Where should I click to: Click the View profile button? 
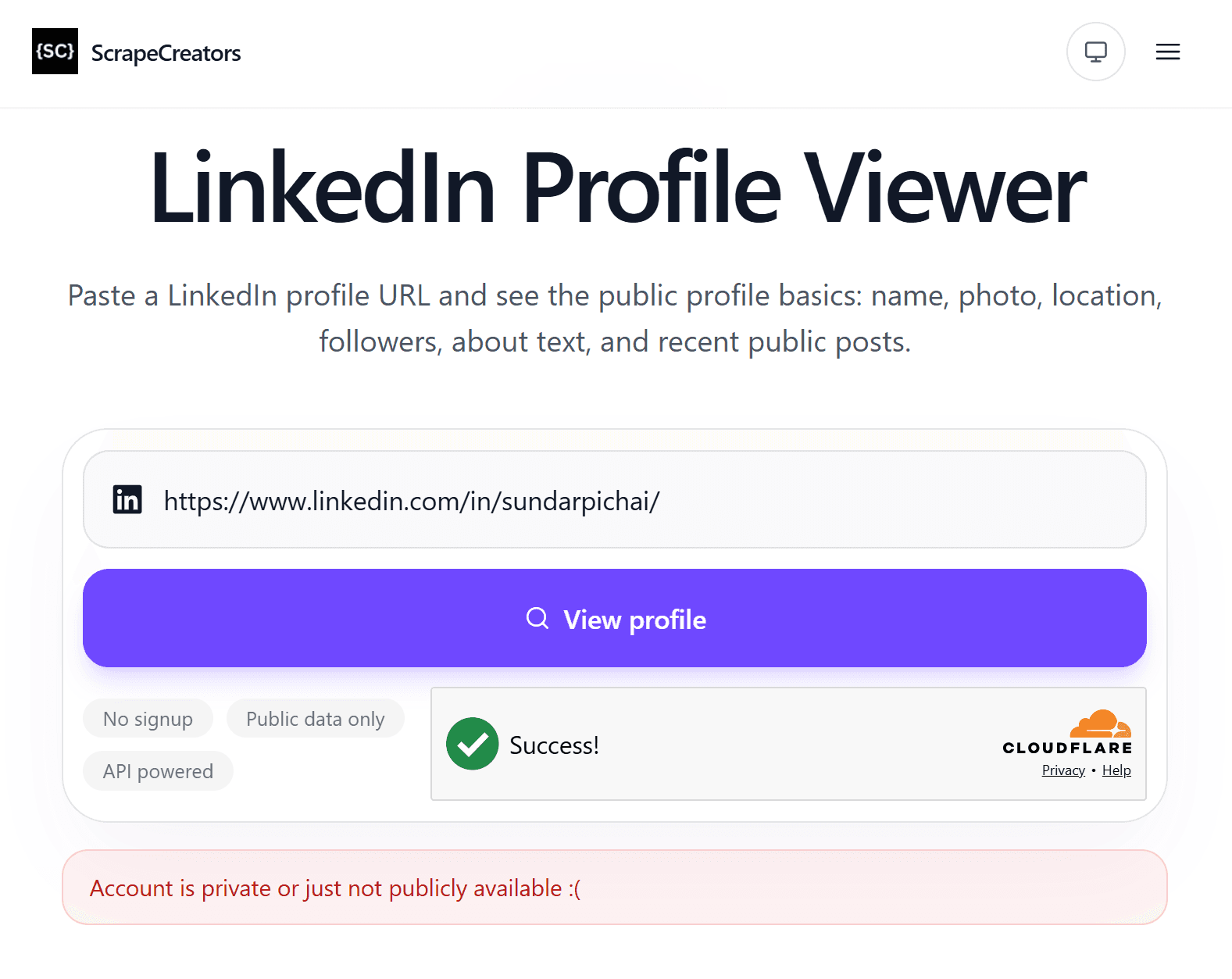click(x=614, y=618)
